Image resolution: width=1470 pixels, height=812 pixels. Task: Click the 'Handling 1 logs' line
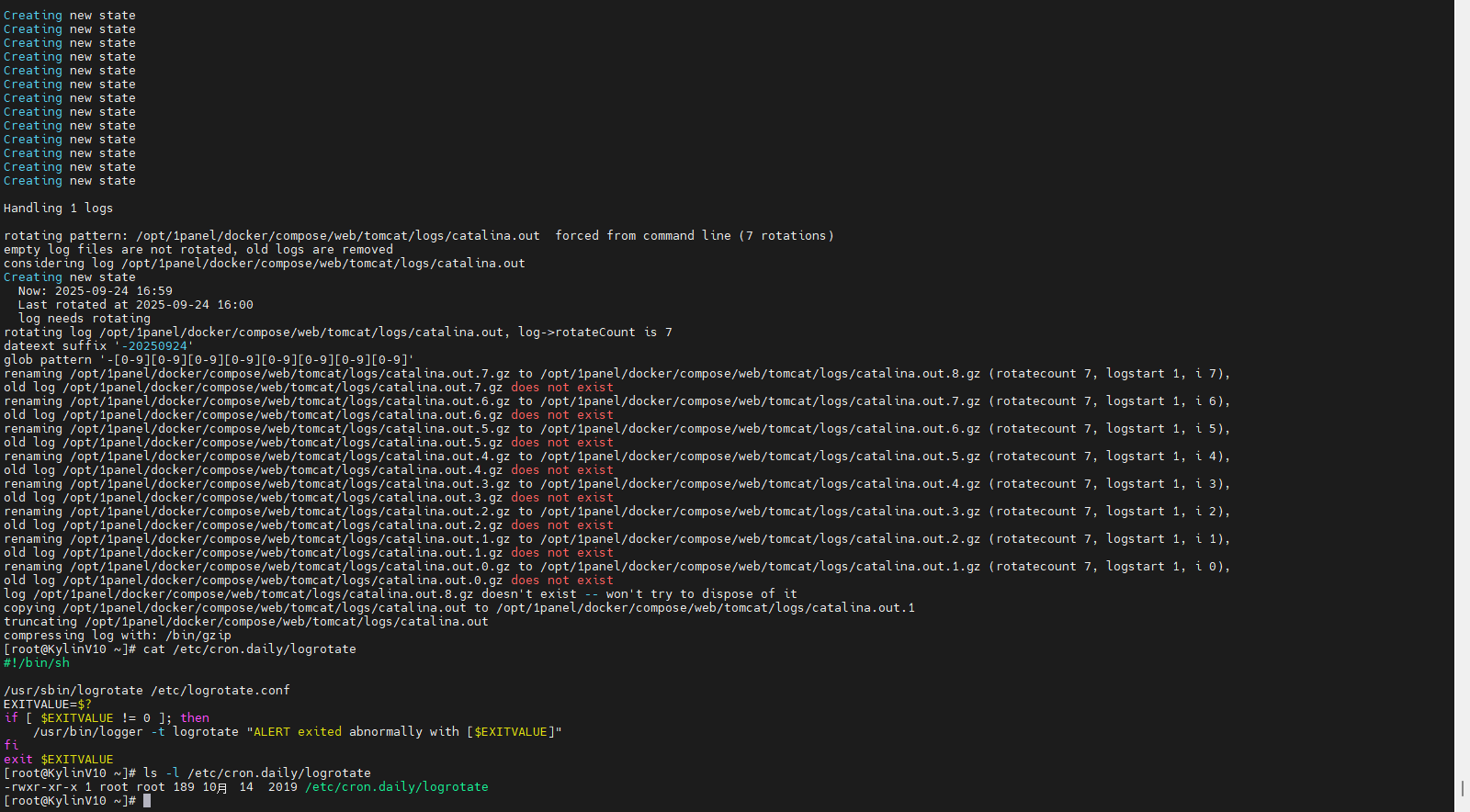pos(58,209)
